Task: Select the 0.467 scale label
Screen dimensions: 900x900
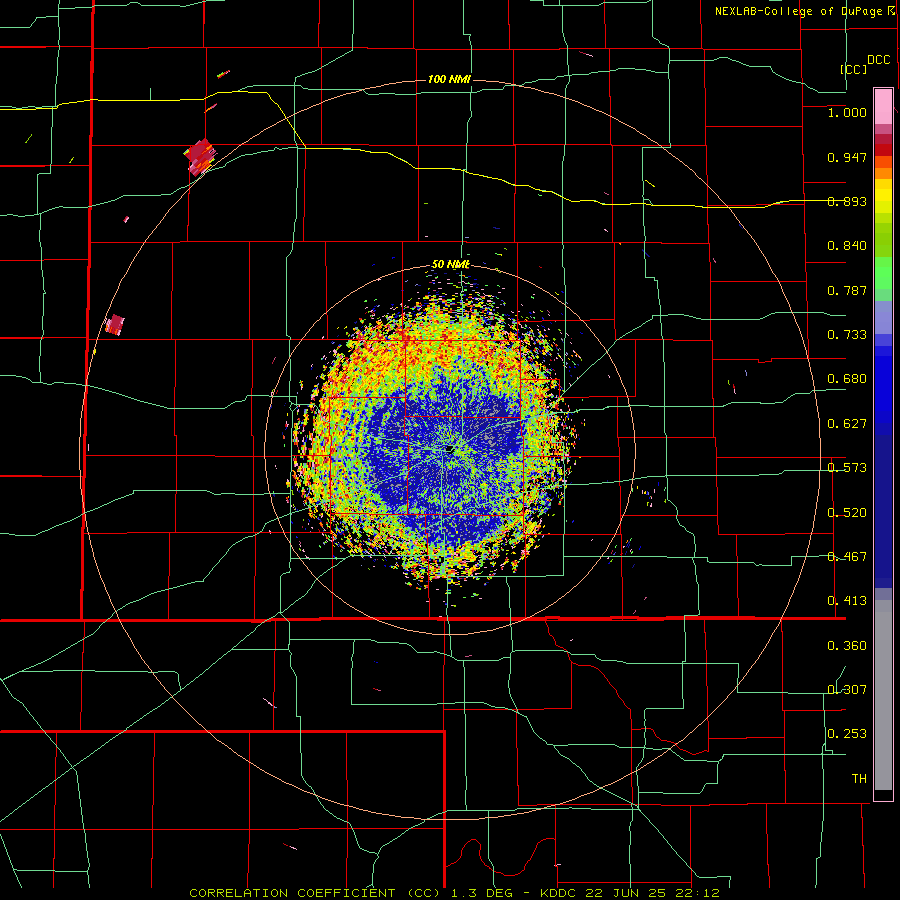Action: [x=847, y=557]
